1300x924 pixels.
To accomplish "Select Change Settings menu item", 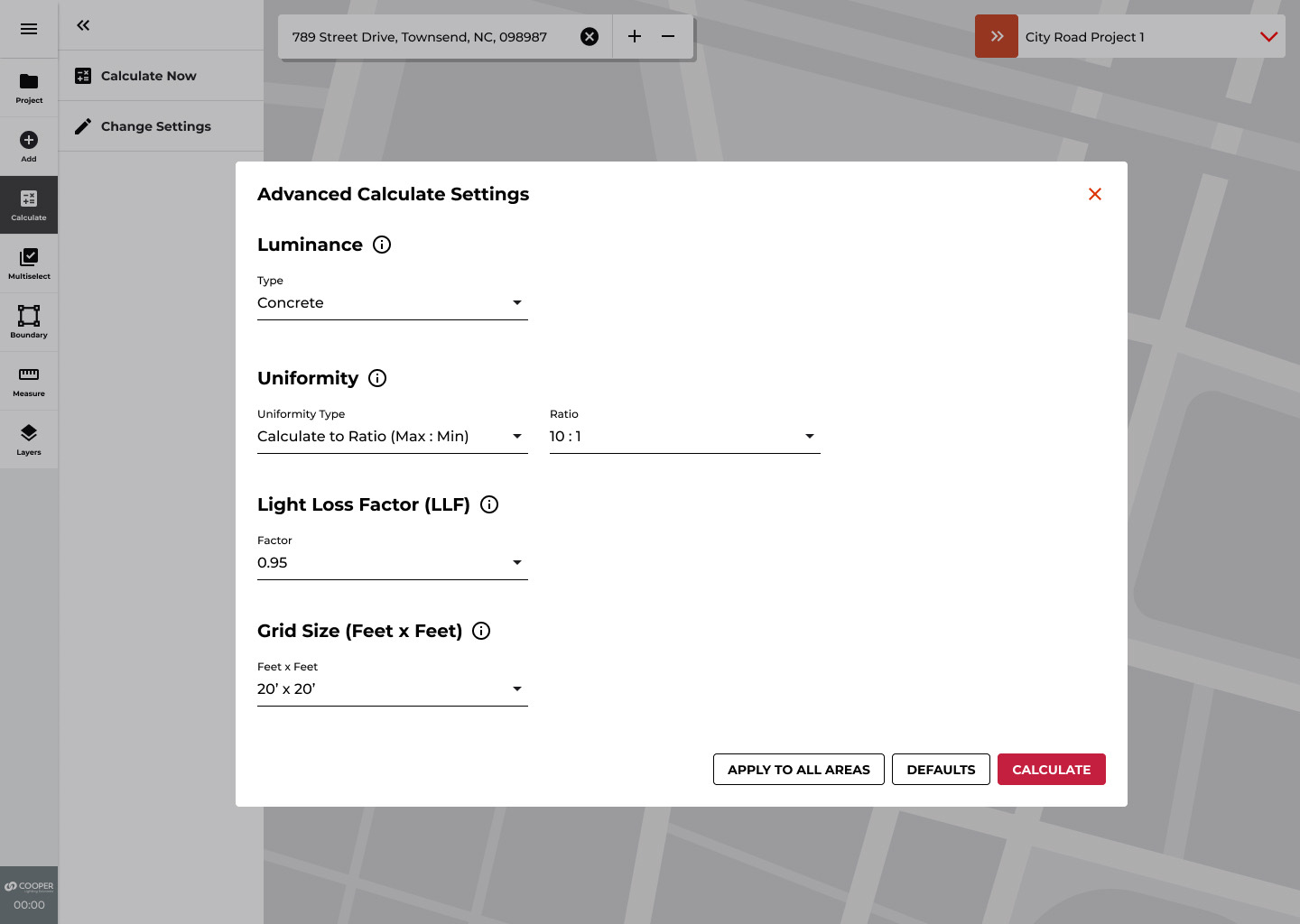I will click(161, 126).
